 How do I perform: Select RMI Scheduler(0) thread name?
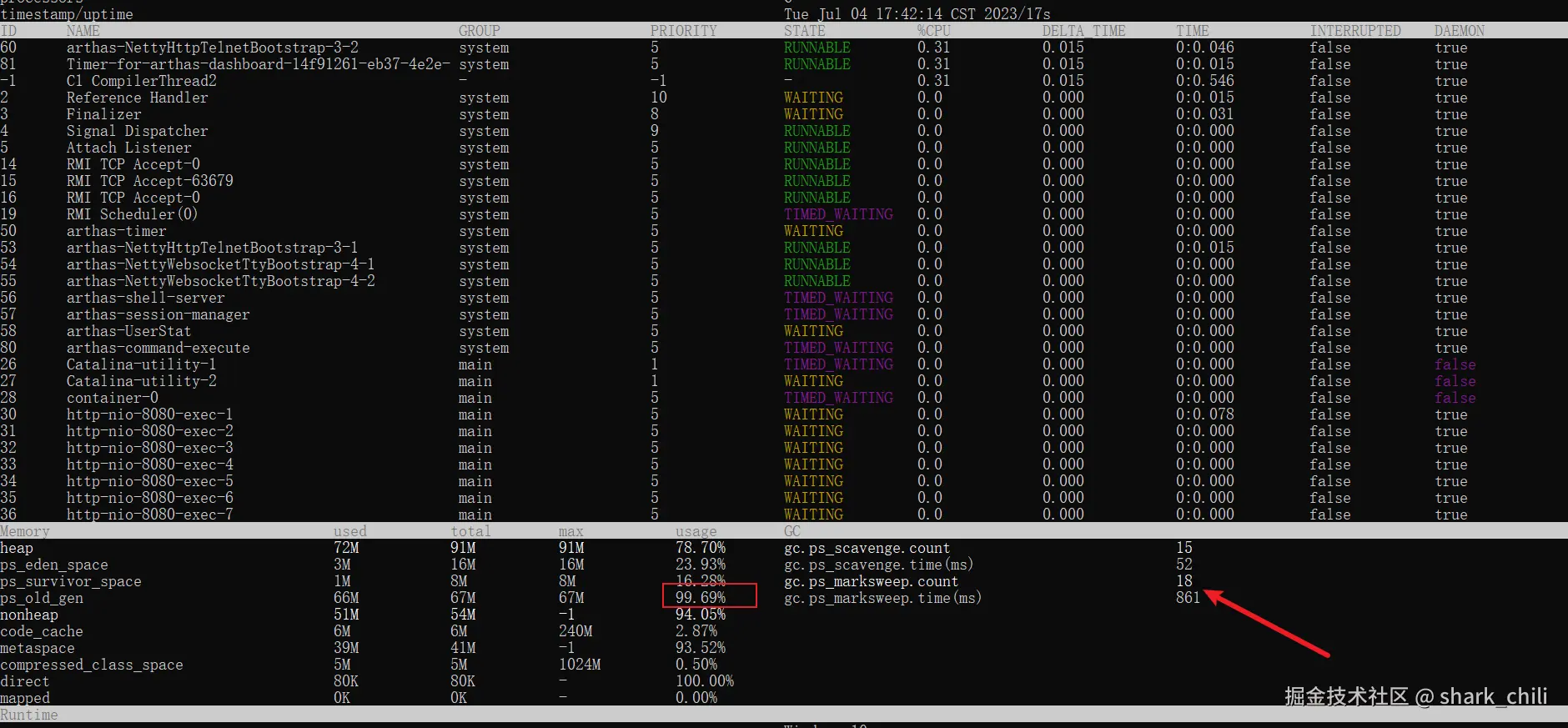(x=133, y=214)
